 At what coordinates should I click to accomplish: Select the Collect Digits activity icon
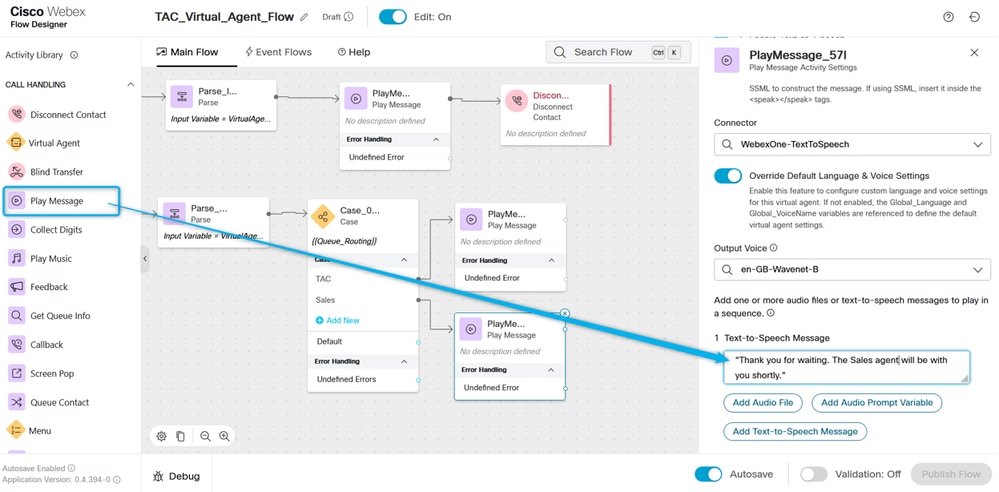click(17, 229)
